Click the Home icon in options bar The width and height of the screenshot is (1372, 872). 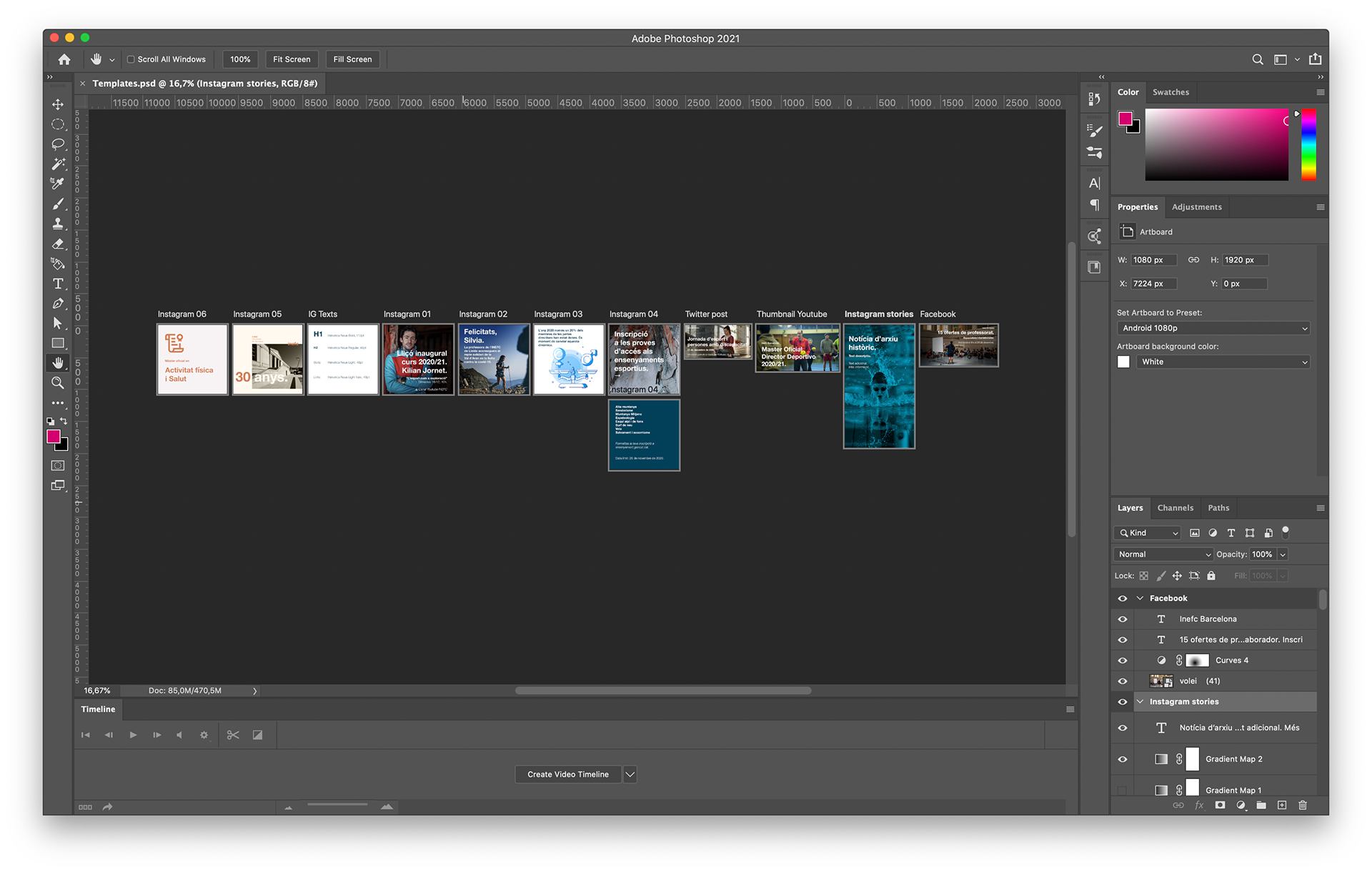tap(64, 59)
